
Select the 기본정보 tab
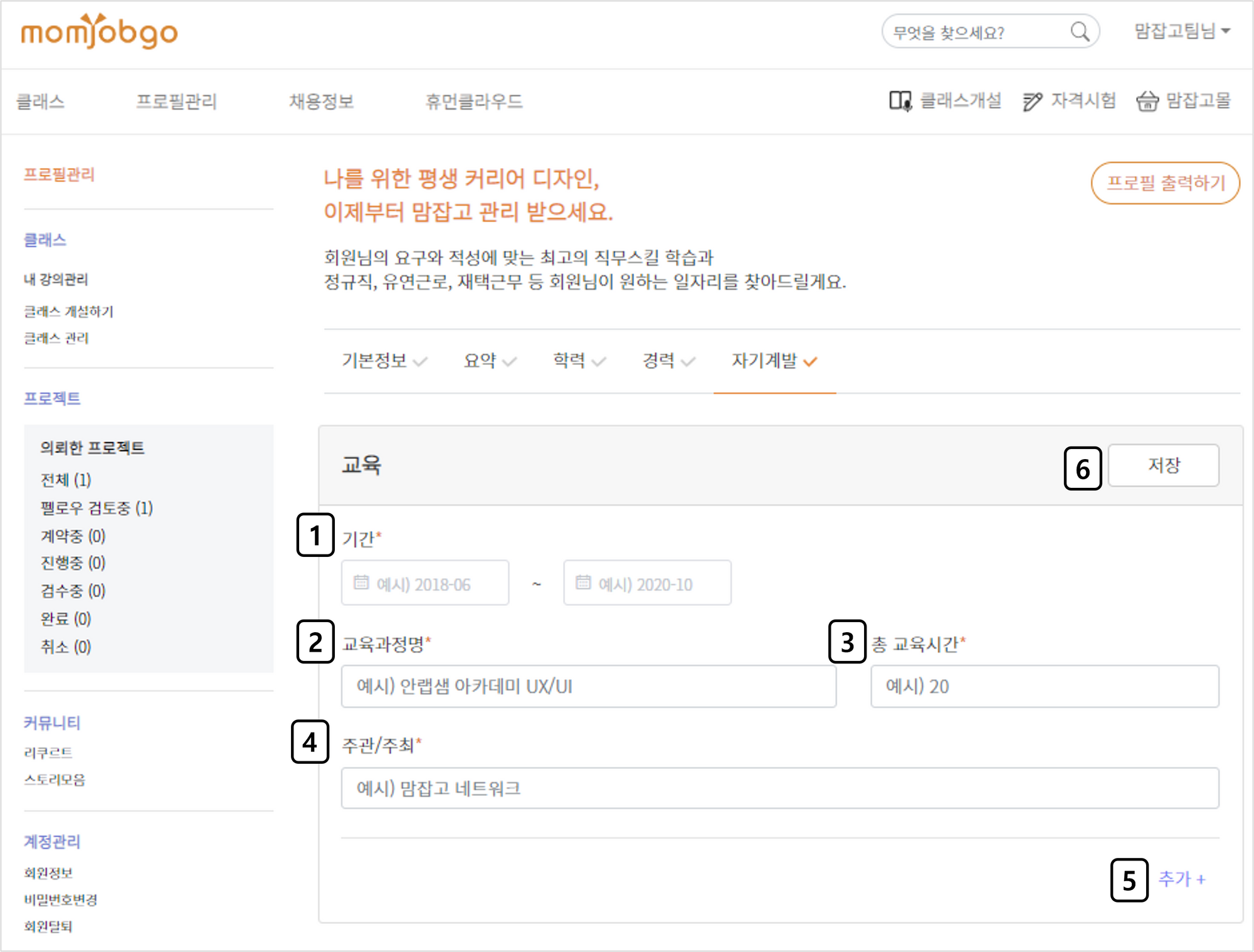[374, 361]
